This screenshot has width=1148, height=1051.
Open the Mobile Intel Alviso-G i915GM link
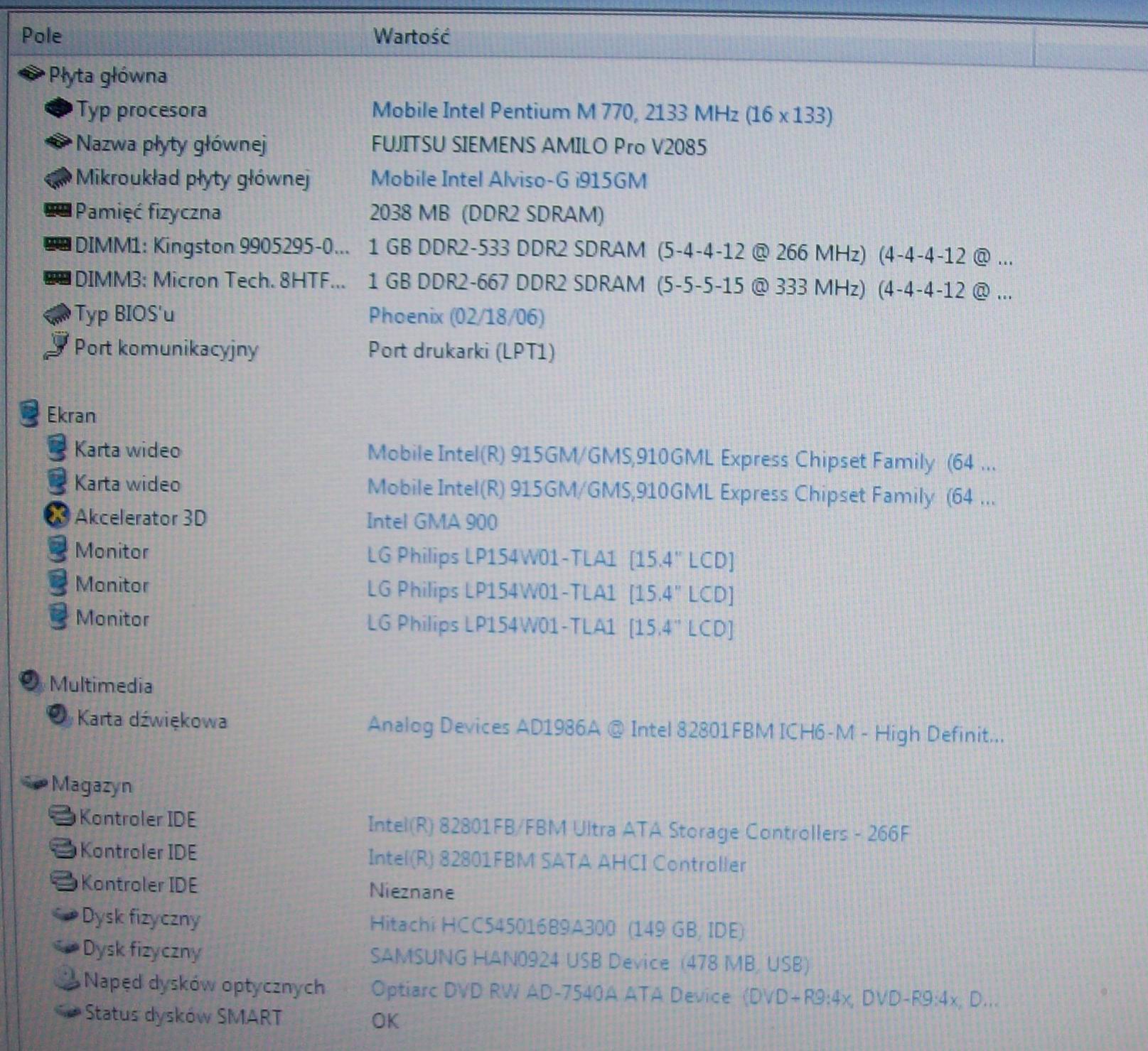(509, 179)
